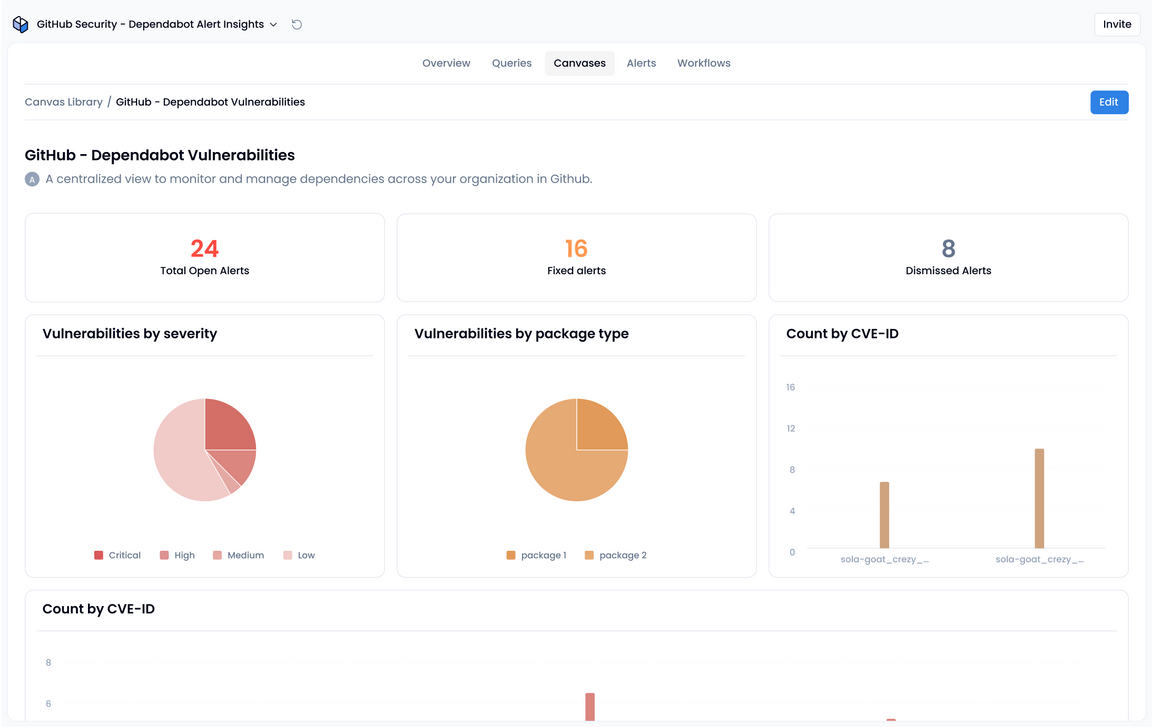Click the Low legend color swatch
The width and height of the screenshot is (1152, 727).
[x=288, y=555]
